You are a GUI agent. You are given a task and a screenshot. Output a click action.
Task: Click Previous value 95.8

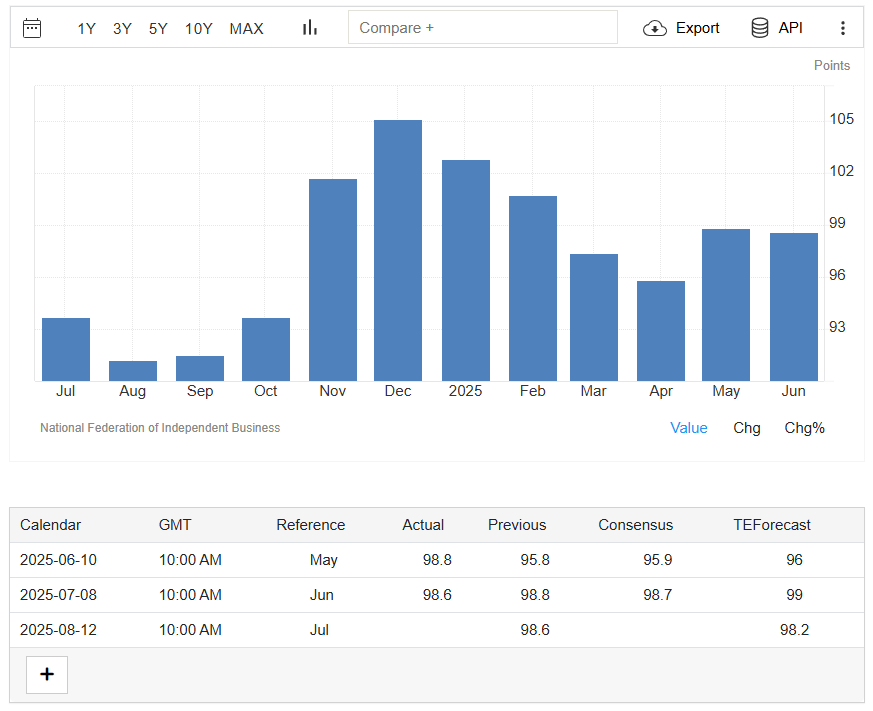[x=535, y=560]
